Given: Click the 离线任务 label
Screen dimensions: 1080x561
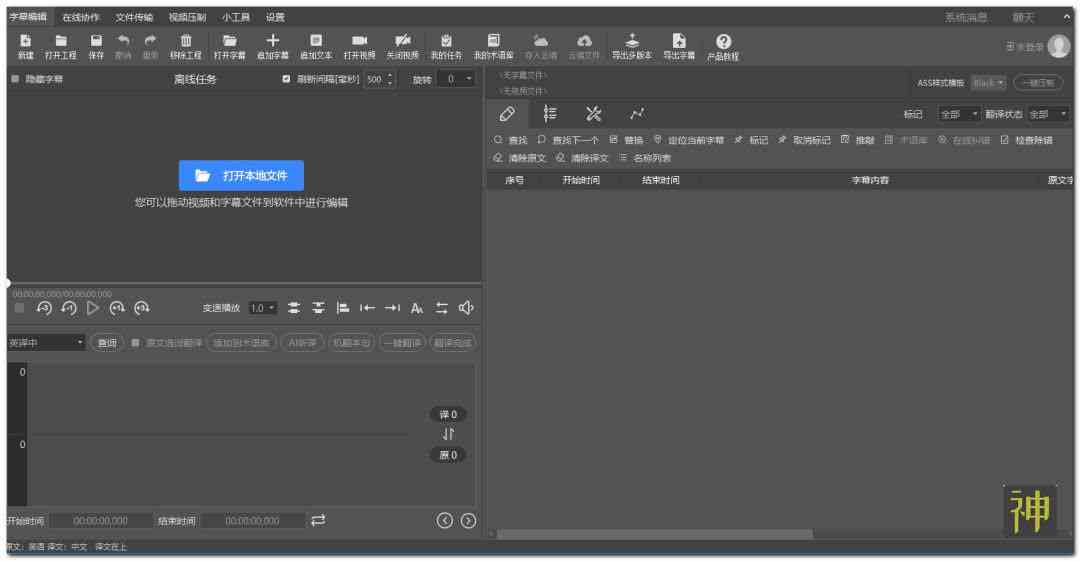Looking at the screenshot, I should click(195, 79).
